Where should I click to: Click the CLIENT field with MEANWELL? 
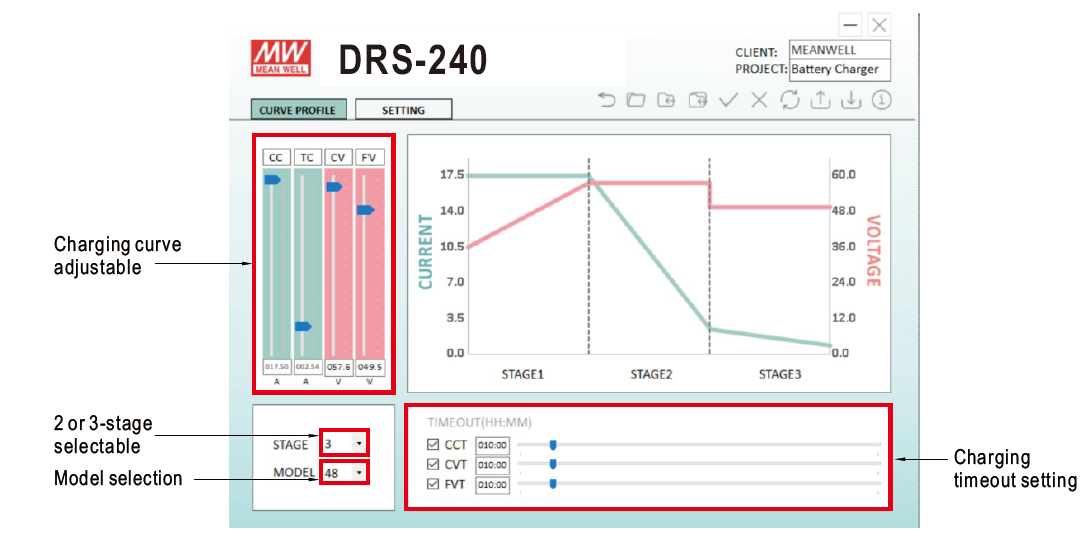pyautogui.click(x=840, y=50)
